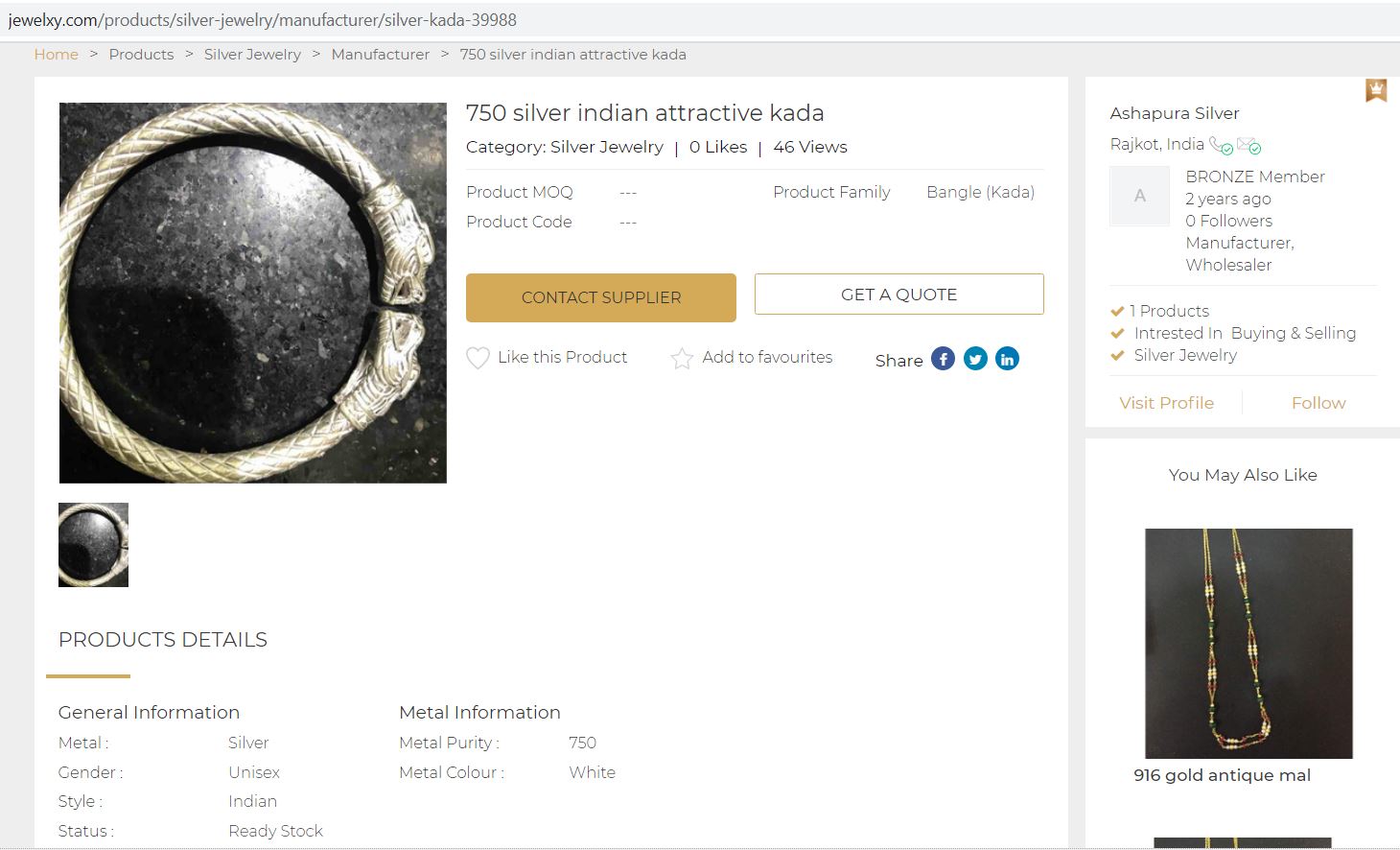Click the GET A QUOTE button

(898, 294)
